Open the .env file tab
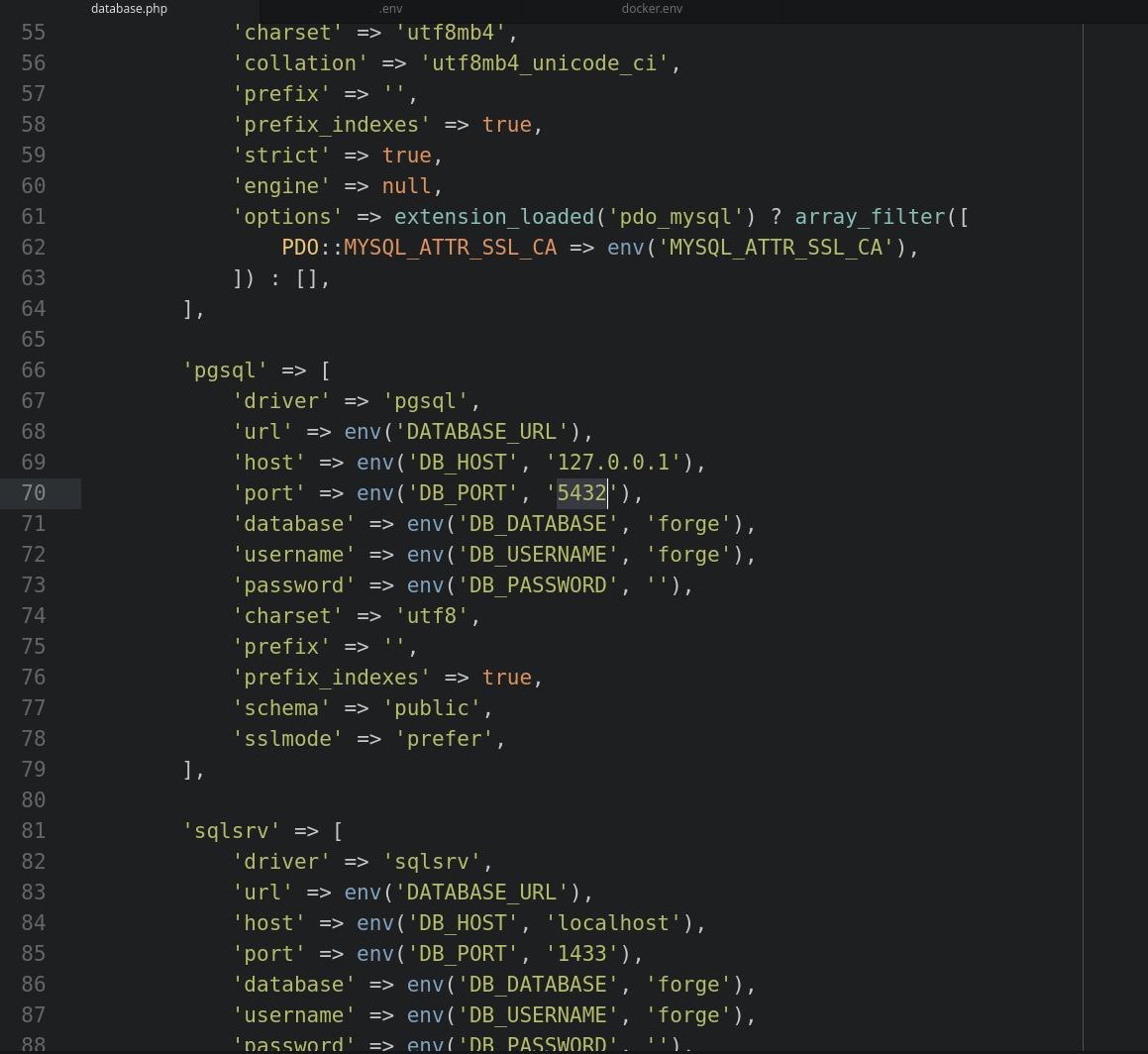The image size is (1148, 1054). point(391,9)
